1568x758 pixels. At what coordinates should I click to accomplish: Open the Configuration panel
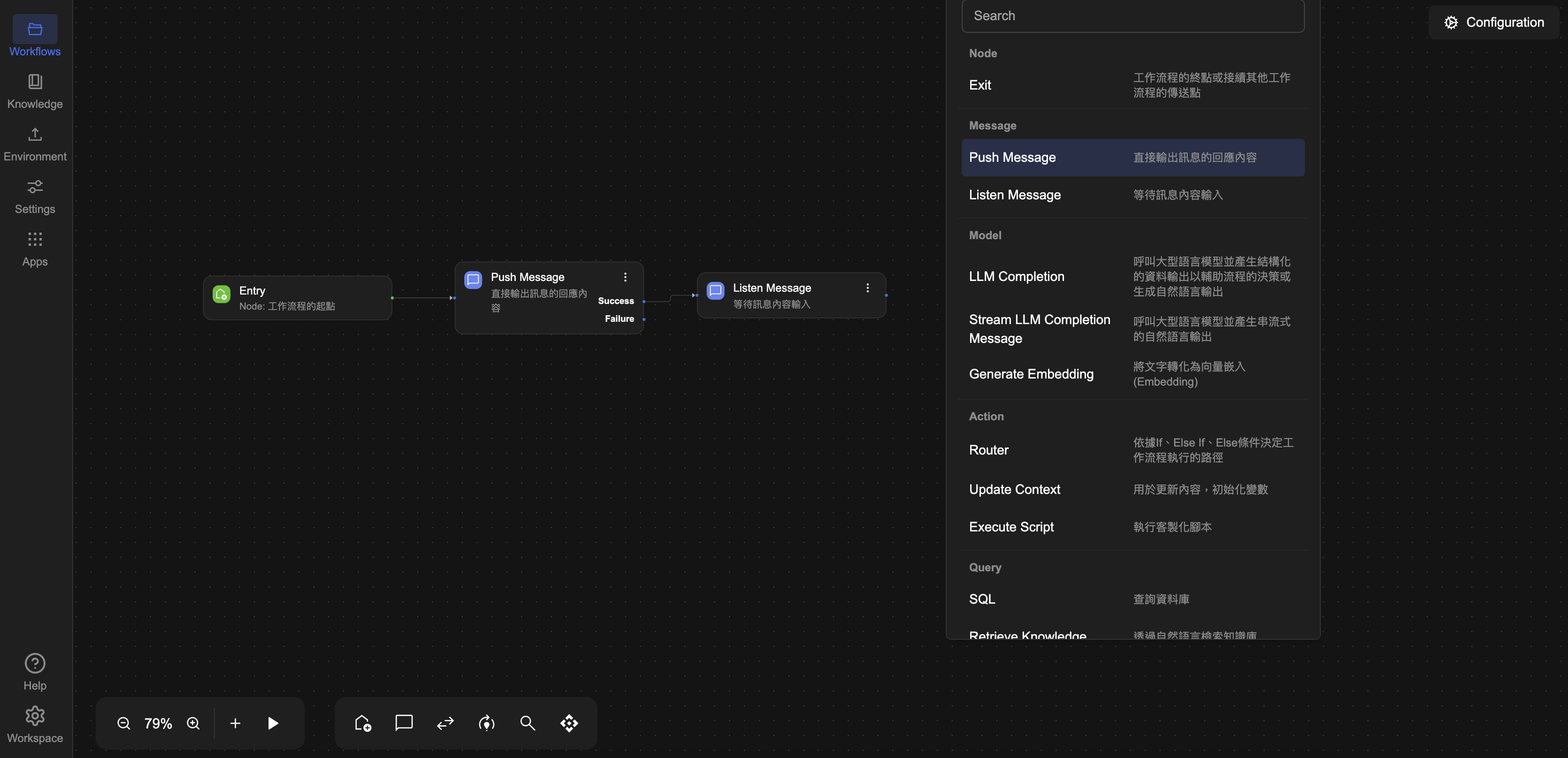pyautogui.click(x=1494, y=23)
